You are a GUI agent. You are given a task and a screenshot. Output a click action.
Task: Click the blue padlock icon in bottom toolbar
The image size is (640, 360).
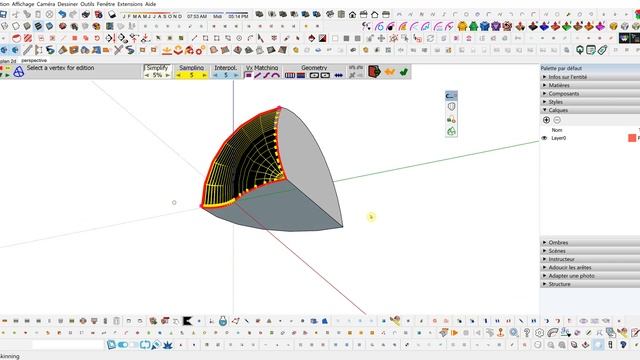[223, 321]
